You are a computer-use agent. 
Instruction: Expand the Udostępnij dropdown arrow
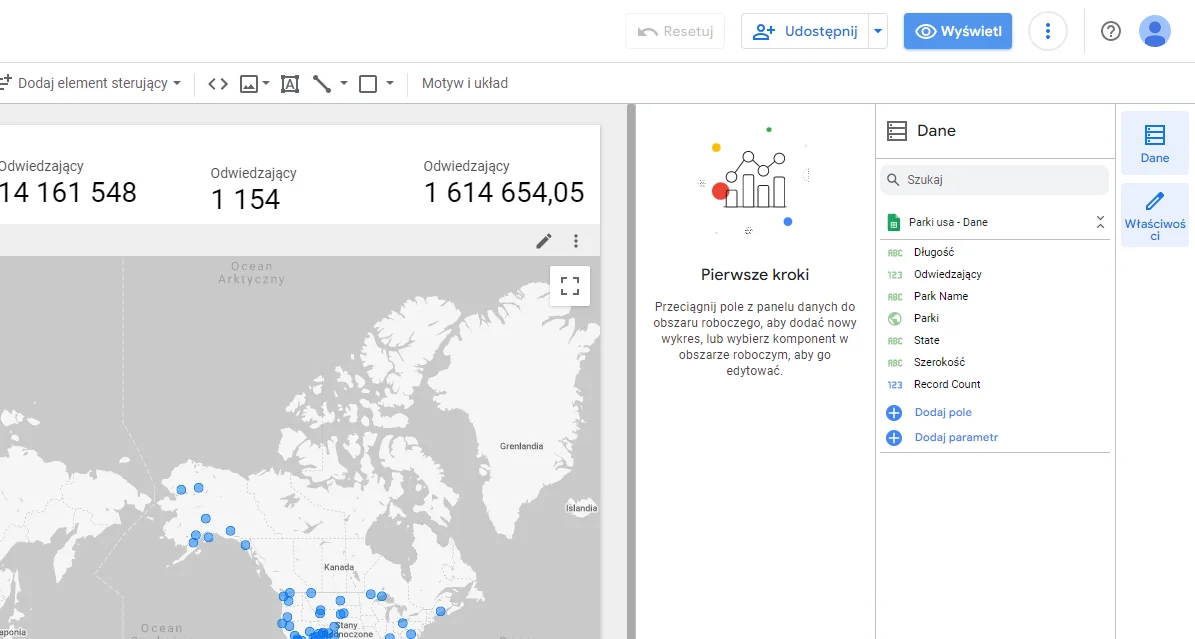point(878,31)
